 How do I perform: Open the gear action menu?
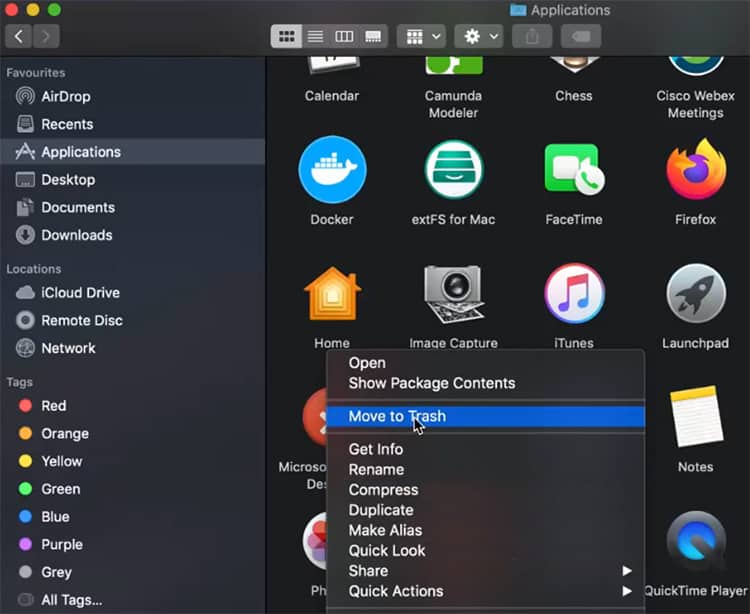479,36
